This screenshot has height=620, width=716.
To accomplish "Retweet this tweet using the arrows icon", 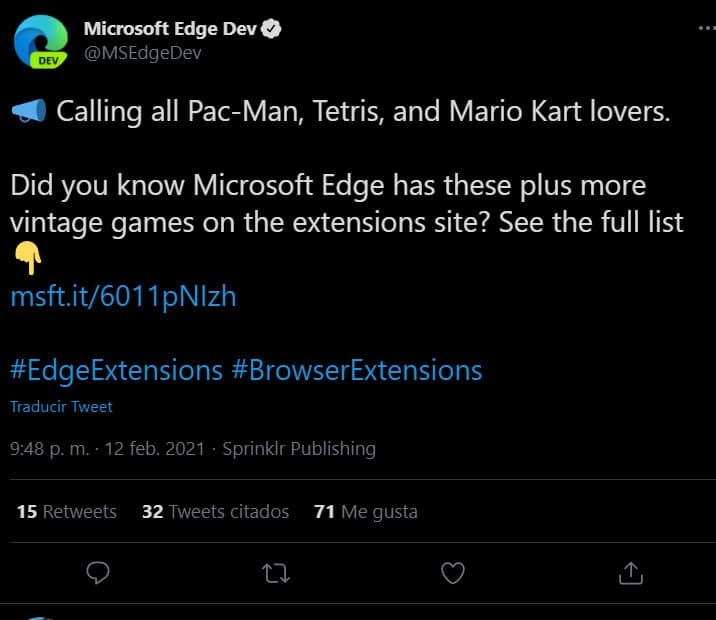I will (275, 572).
